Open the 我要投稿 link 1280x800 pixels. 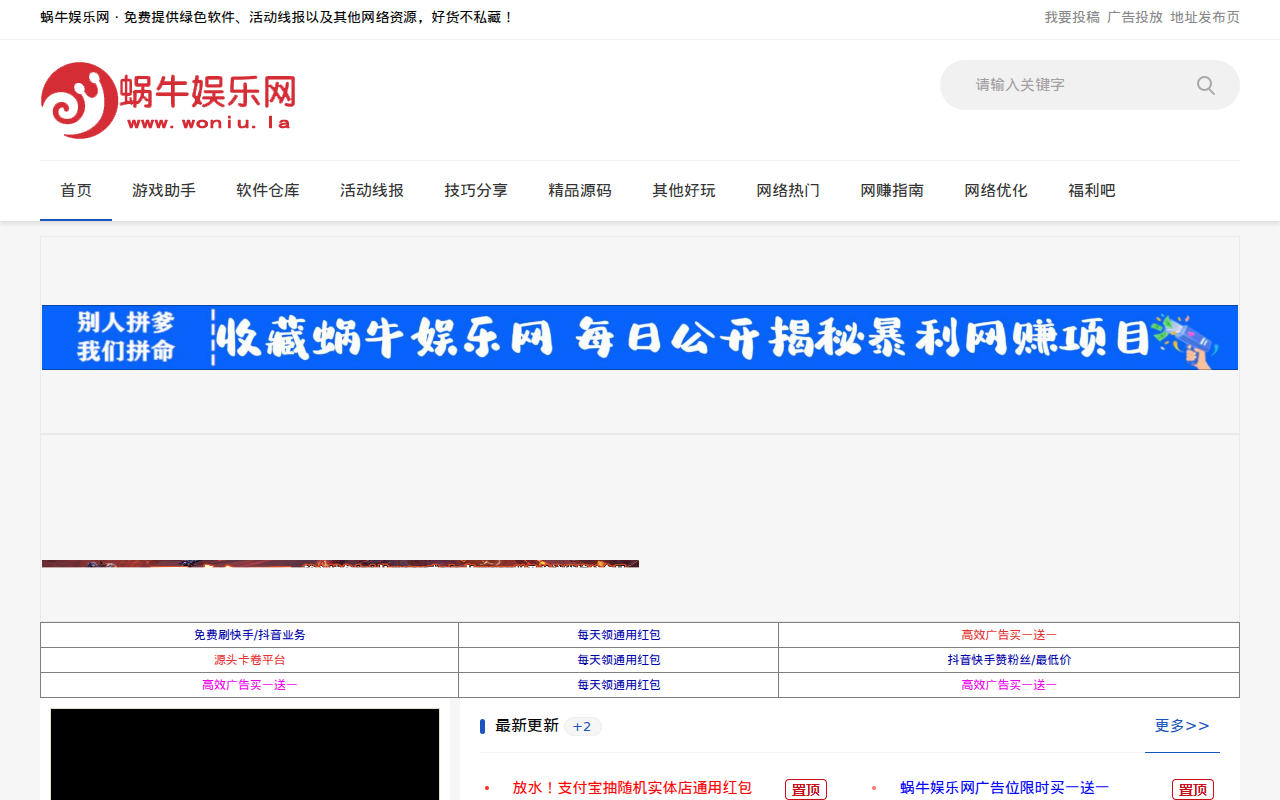(x=1071, y=16)
